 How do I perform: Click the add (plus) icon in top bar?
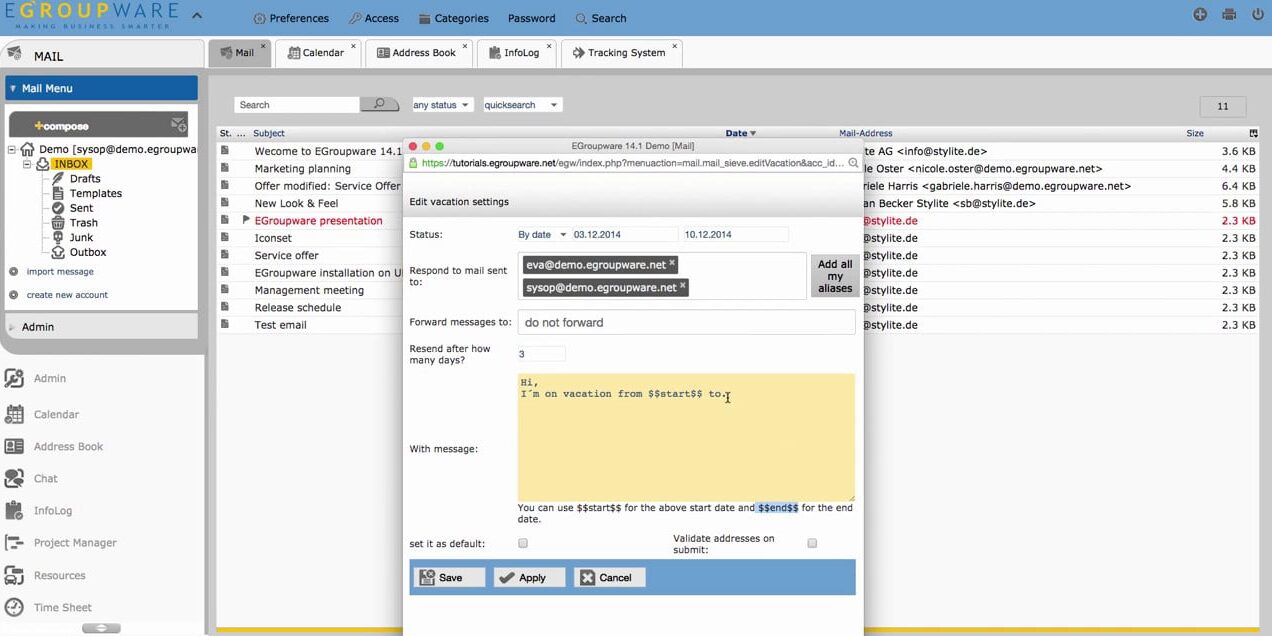point(1200,15)
